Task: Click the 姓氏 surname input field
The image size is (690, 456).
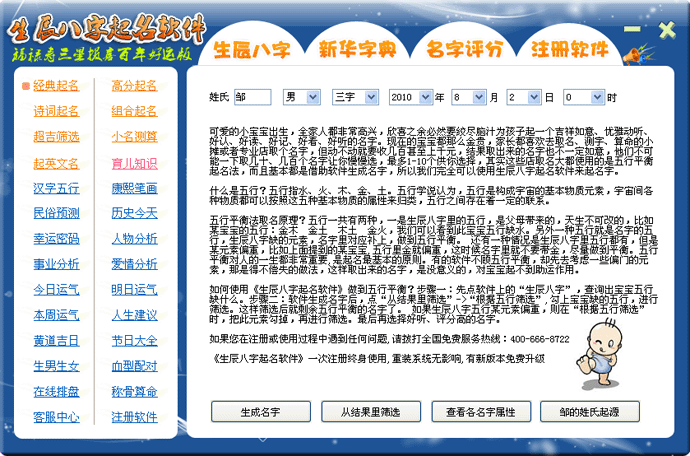Action: 253,97
